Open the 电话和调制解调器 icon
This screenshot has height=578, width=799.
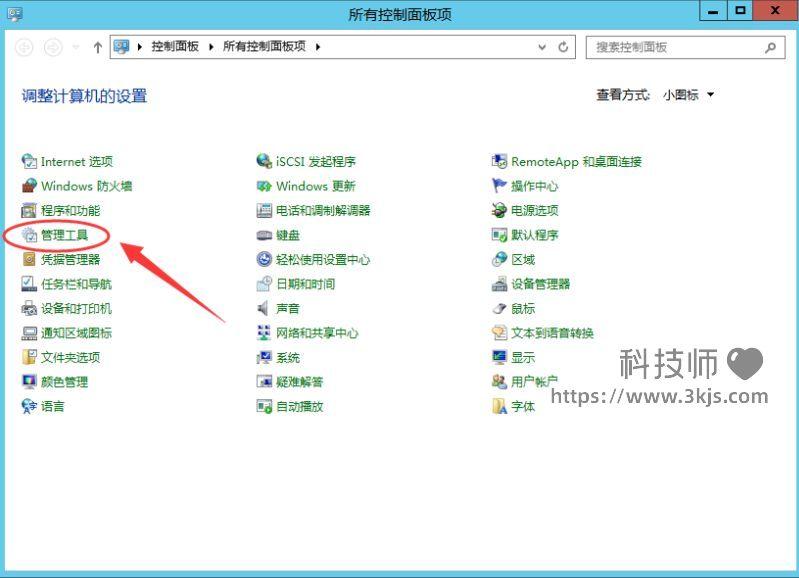[x=264, y=211]
